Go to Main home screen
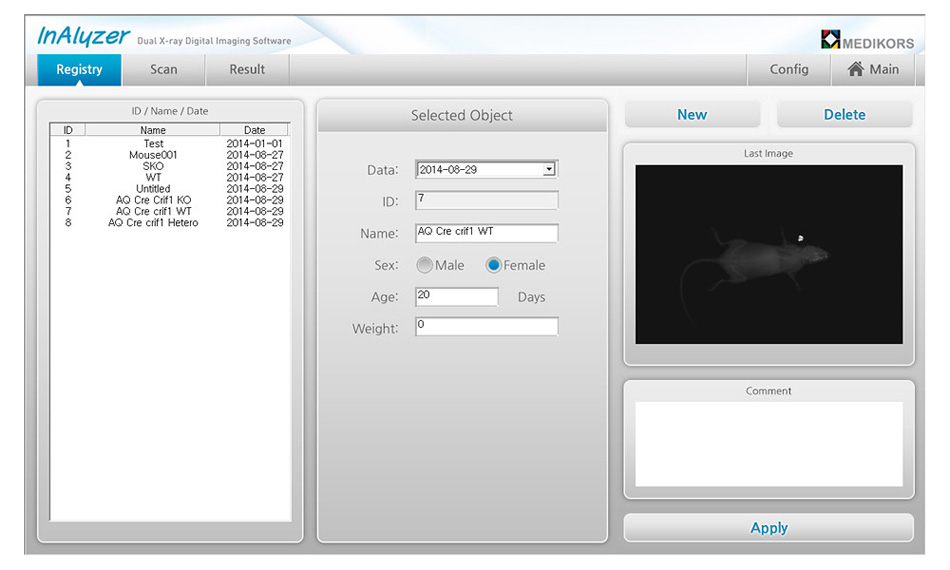 [x=873, y=70]
